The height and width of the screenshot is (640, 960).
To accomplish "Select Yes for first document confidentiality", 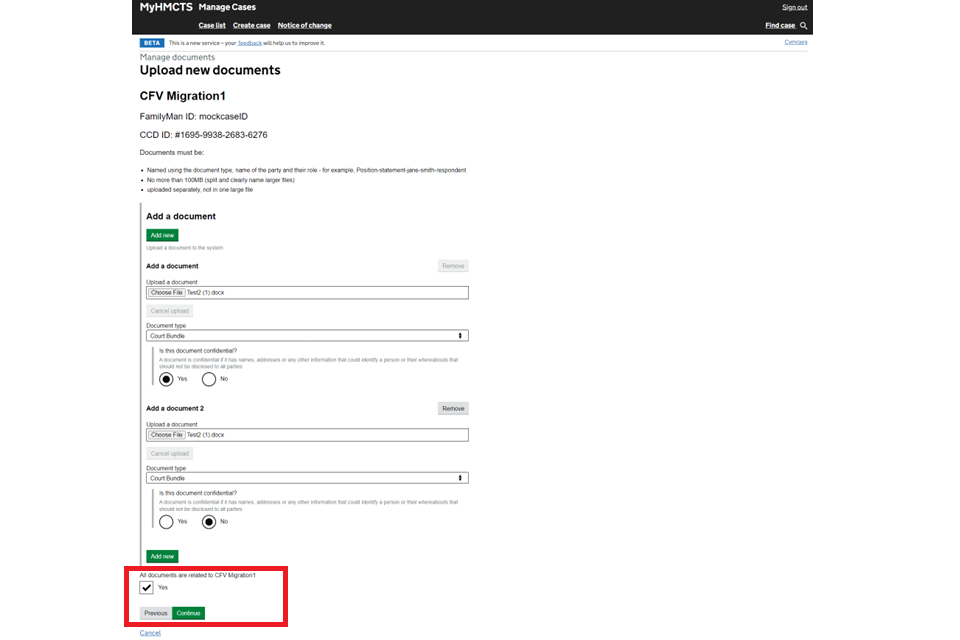I will coord(166,379).
